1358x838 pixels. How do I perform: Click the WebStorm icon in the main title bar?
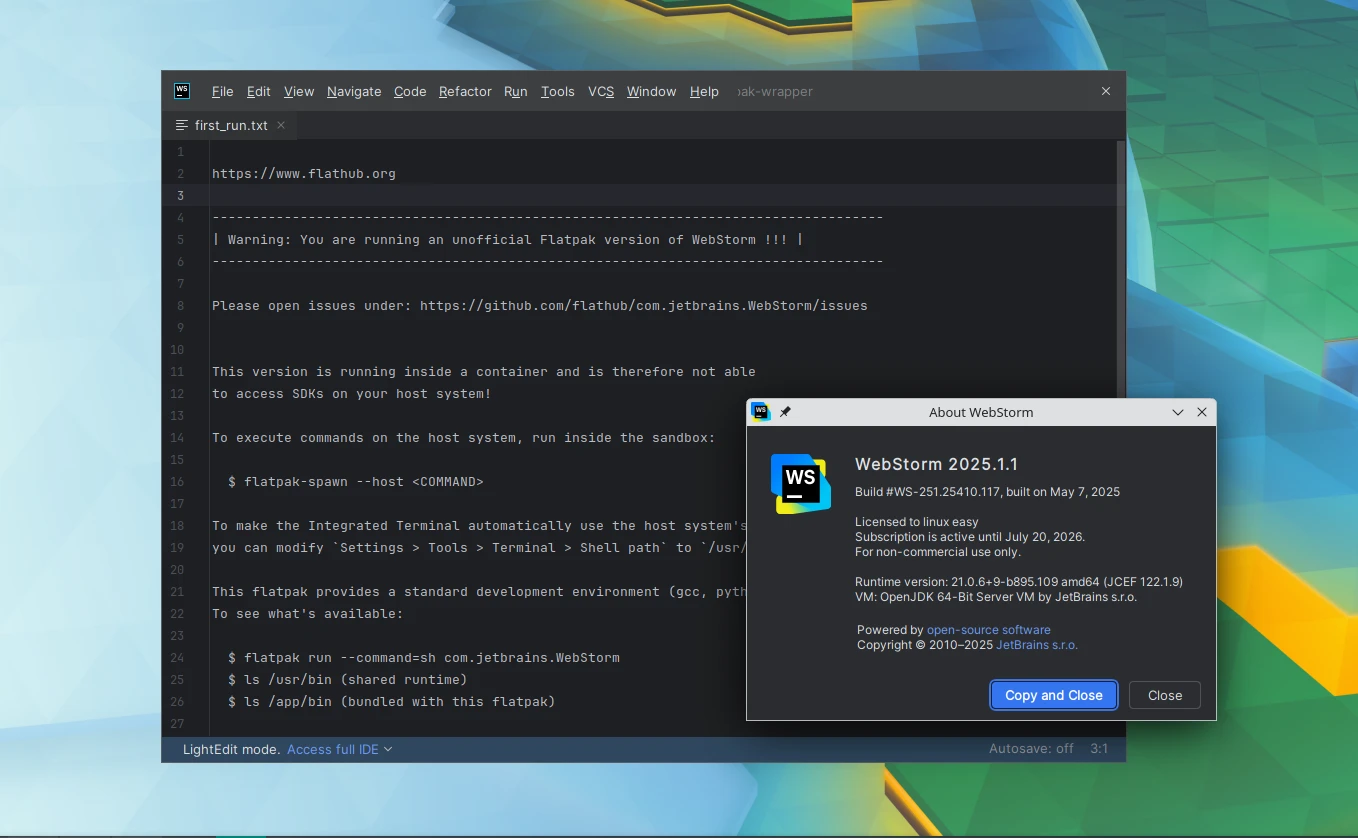(182, 90)
